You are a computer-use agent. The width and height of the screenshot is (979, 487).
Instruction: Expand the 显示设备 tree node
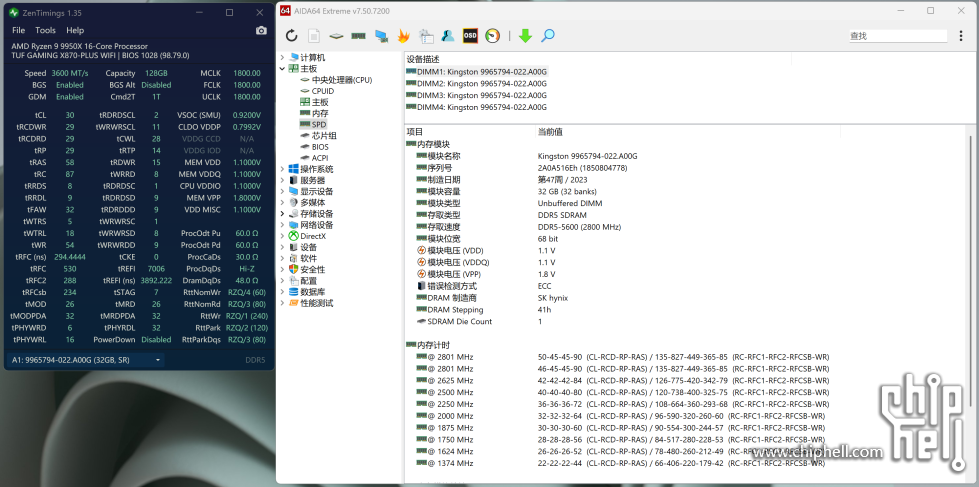pos(283,192)
